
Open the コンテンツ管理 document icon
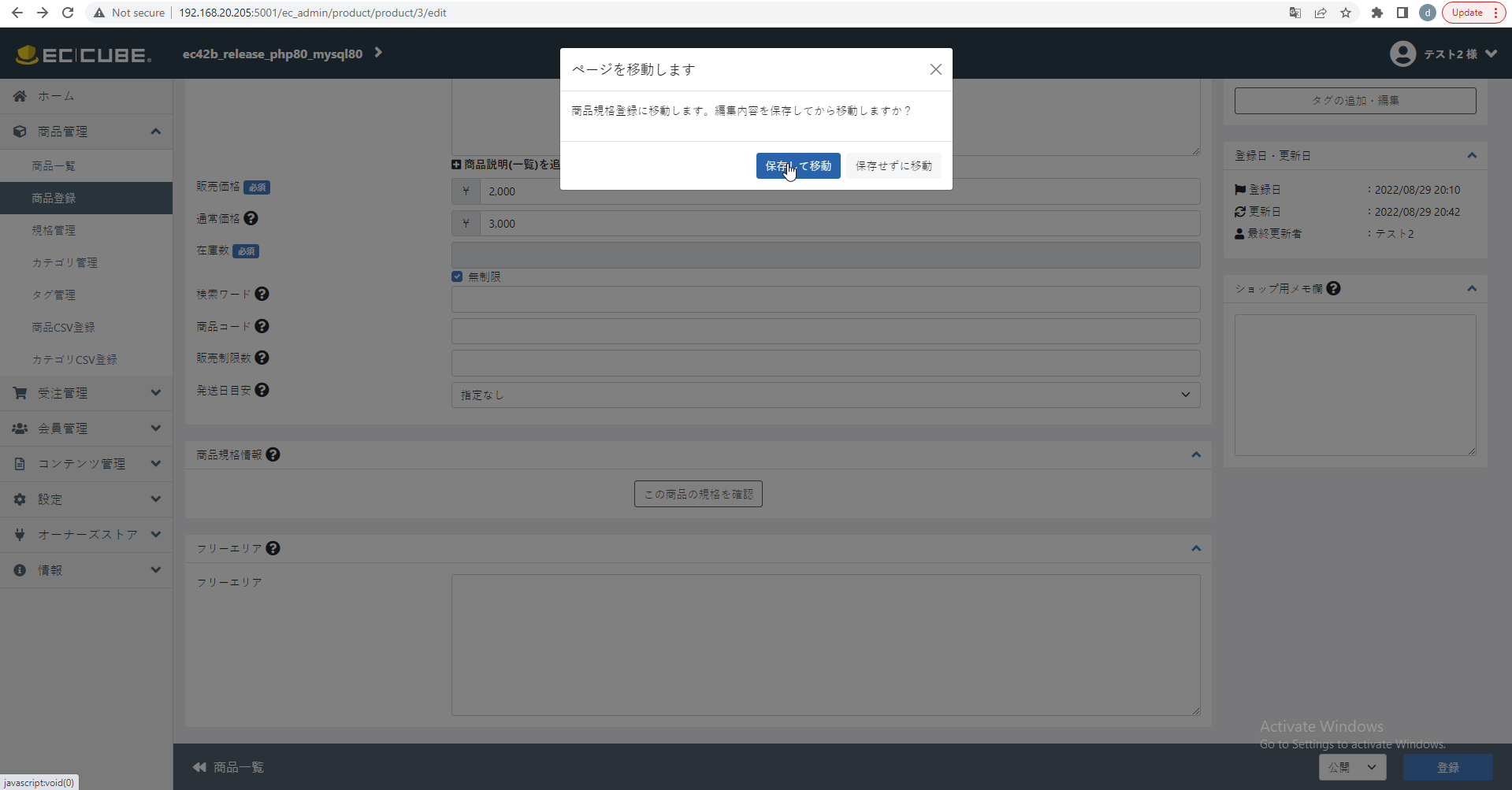tap(20, 463)
